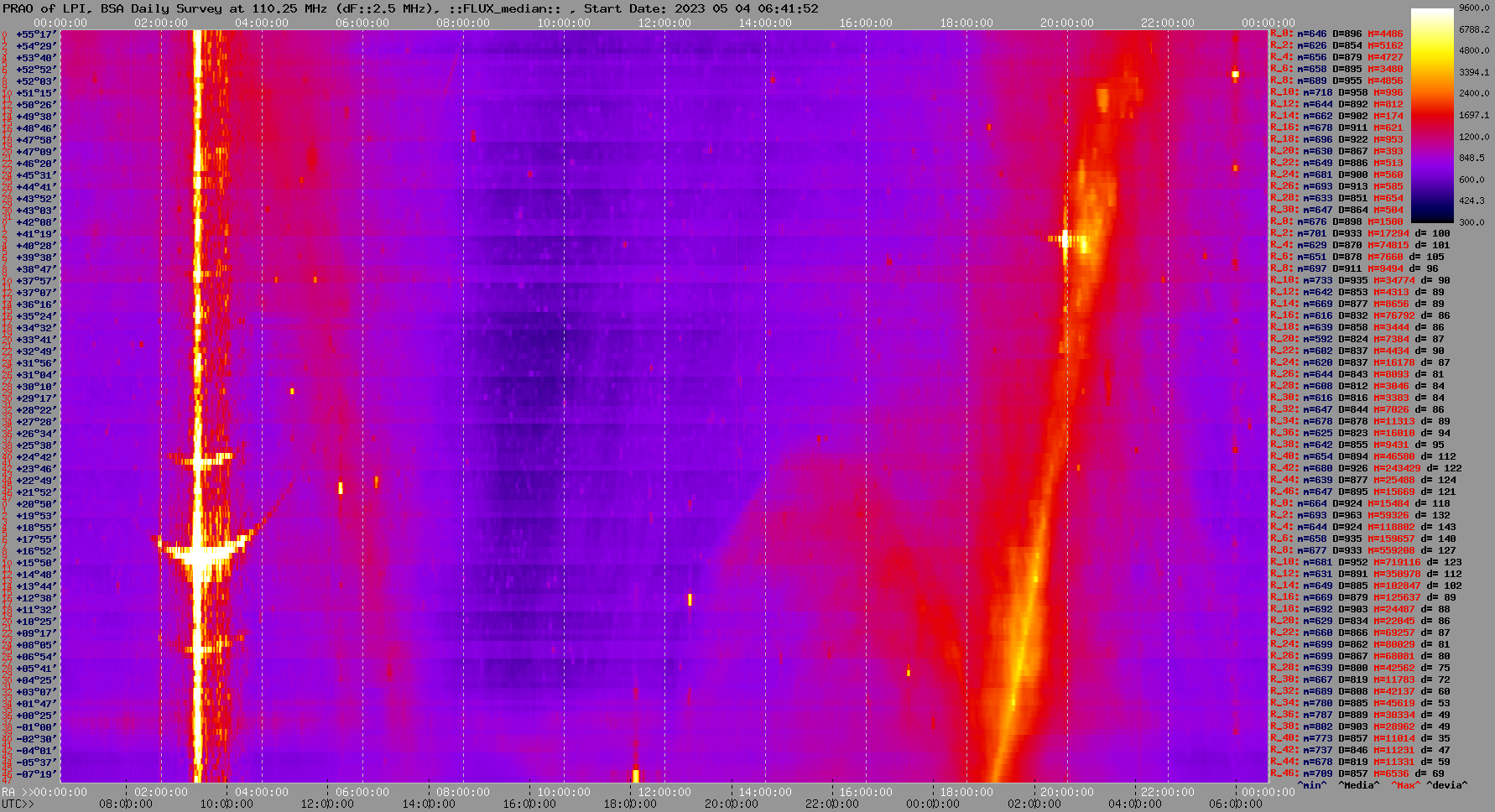This screenshot has width=1495, height=812.
Task: Click the bright source at declination +16°52'
Action: coord(200,554)
